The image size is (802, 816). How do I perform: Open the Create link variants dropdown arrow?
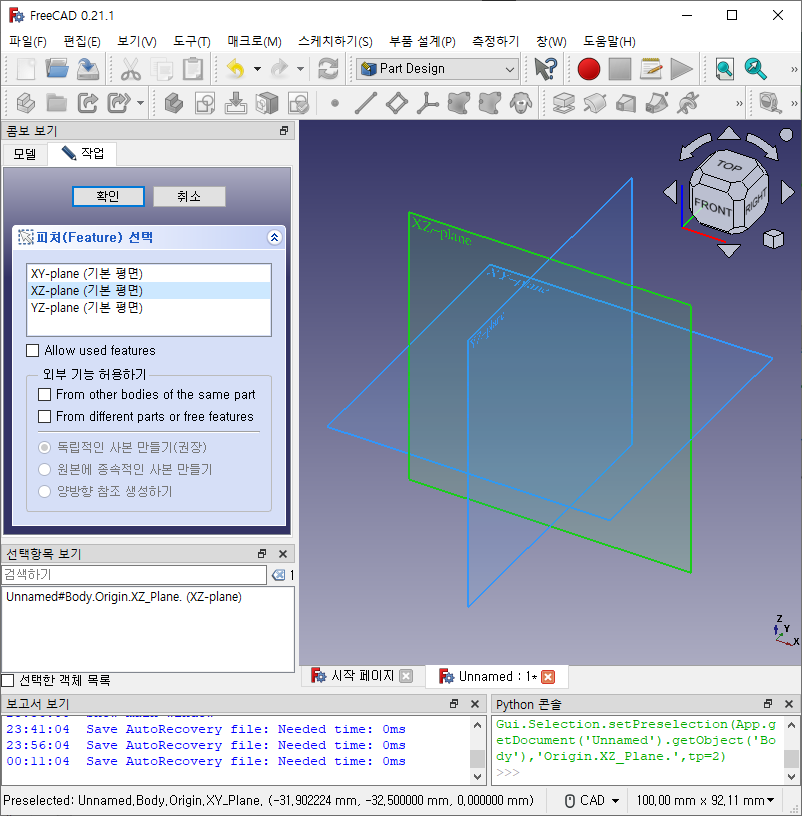point(141,103)
